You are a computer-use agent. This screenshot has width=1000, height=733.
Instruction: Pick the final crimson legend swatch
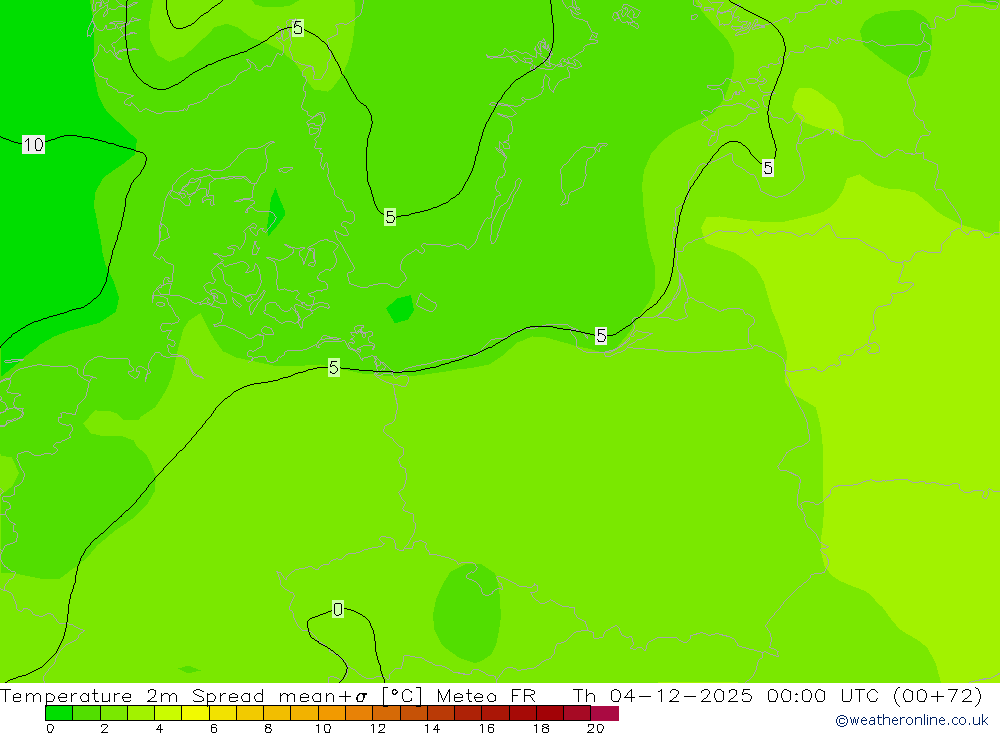605,713
